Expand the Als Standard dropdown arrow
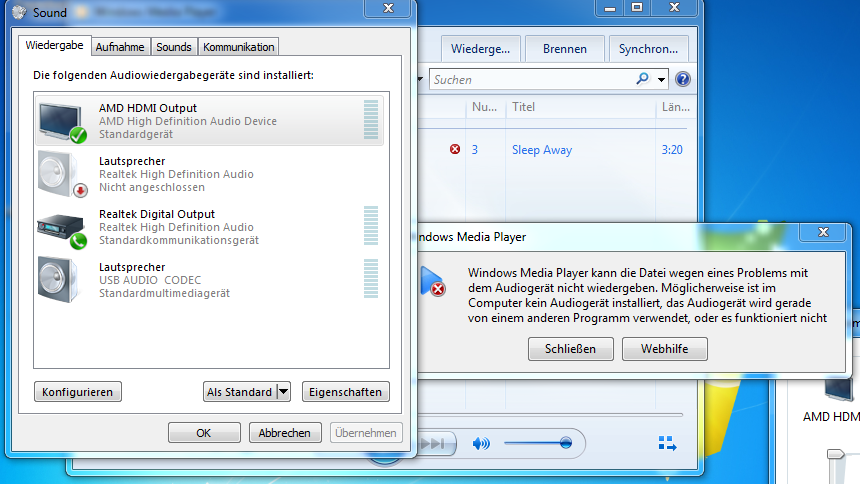Viewport: 860px width, 484px height. (x=284, y=392)
